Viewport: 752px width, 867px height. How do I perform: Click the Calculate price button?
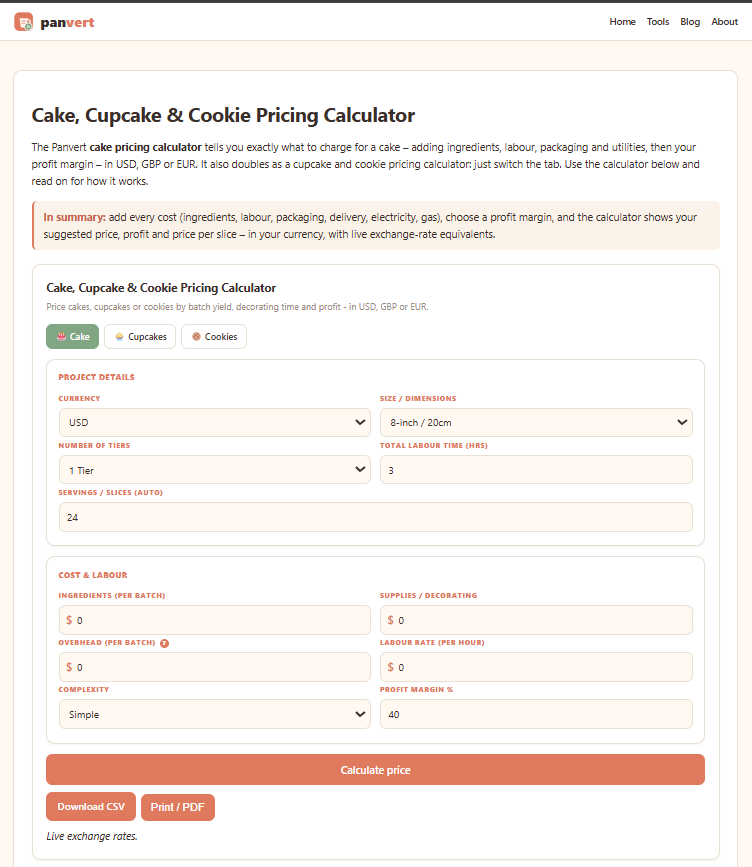coord(375,770)
